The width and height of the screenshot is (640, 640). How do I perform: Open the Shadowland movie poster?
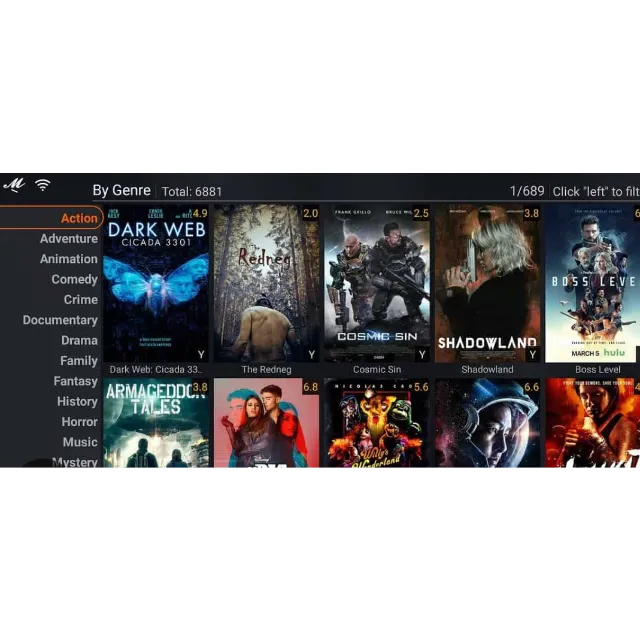coord(487,284)
